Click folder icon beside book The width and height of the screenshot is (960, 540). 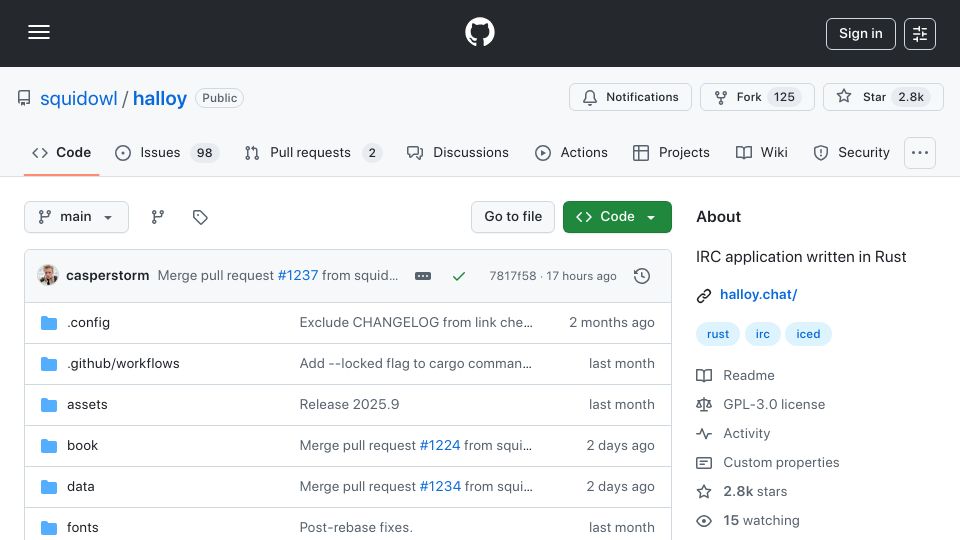click(x=49, y=446)
